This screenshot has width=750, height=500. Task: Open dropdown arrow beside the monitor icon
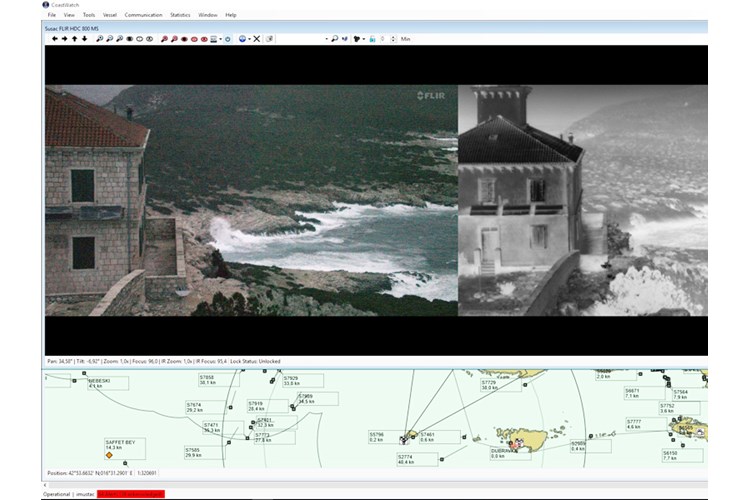221,39
